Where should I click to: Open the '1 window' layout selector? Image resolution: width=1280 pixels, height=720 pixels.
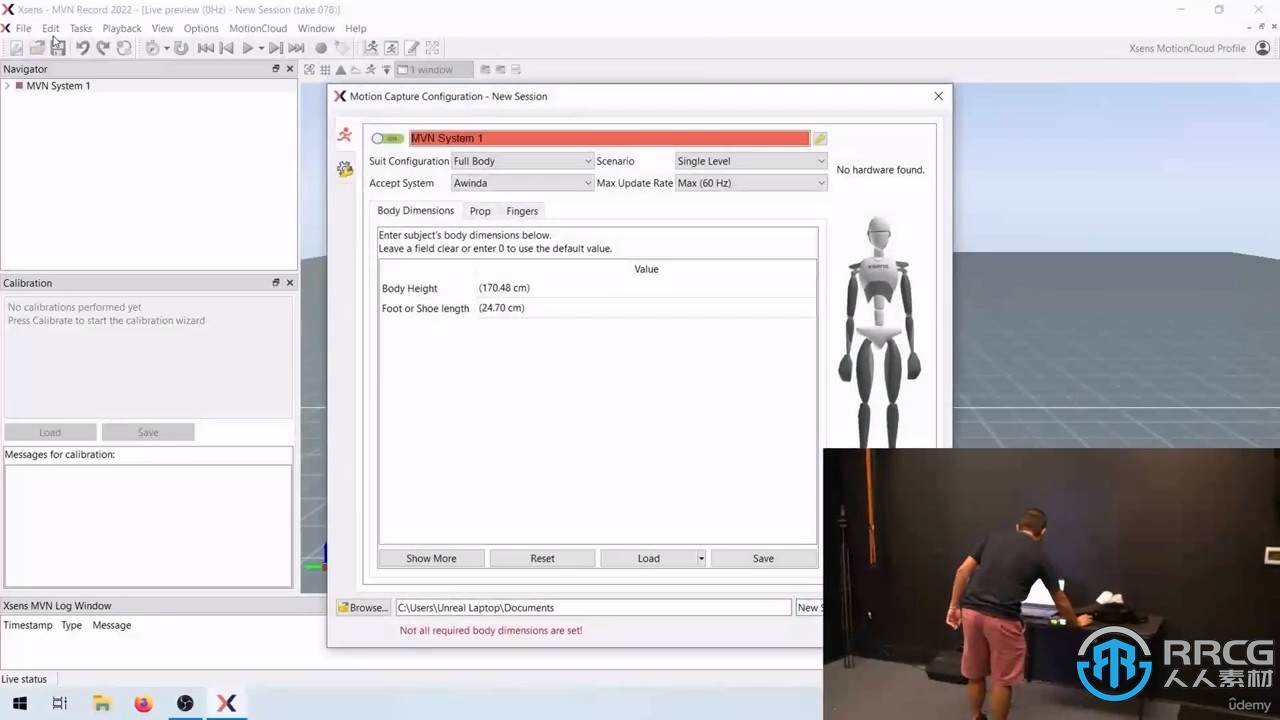(435, 70)
